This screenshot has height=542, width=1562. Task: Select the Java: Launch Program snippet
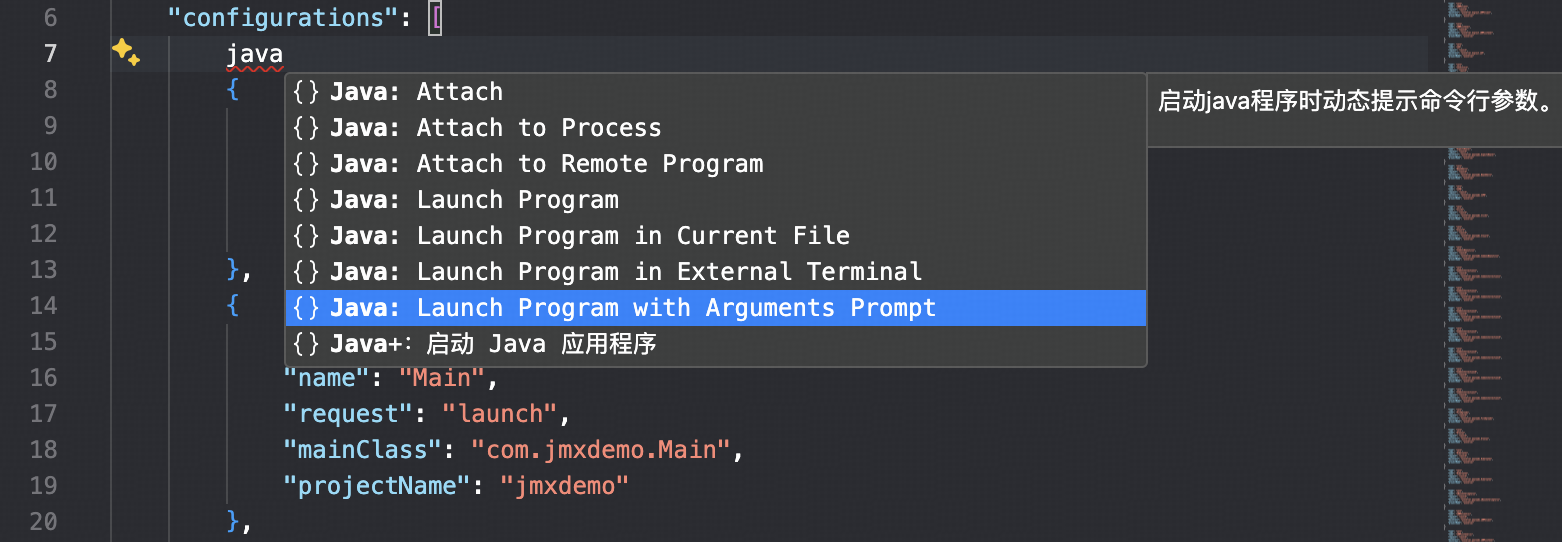pos(715,200)
